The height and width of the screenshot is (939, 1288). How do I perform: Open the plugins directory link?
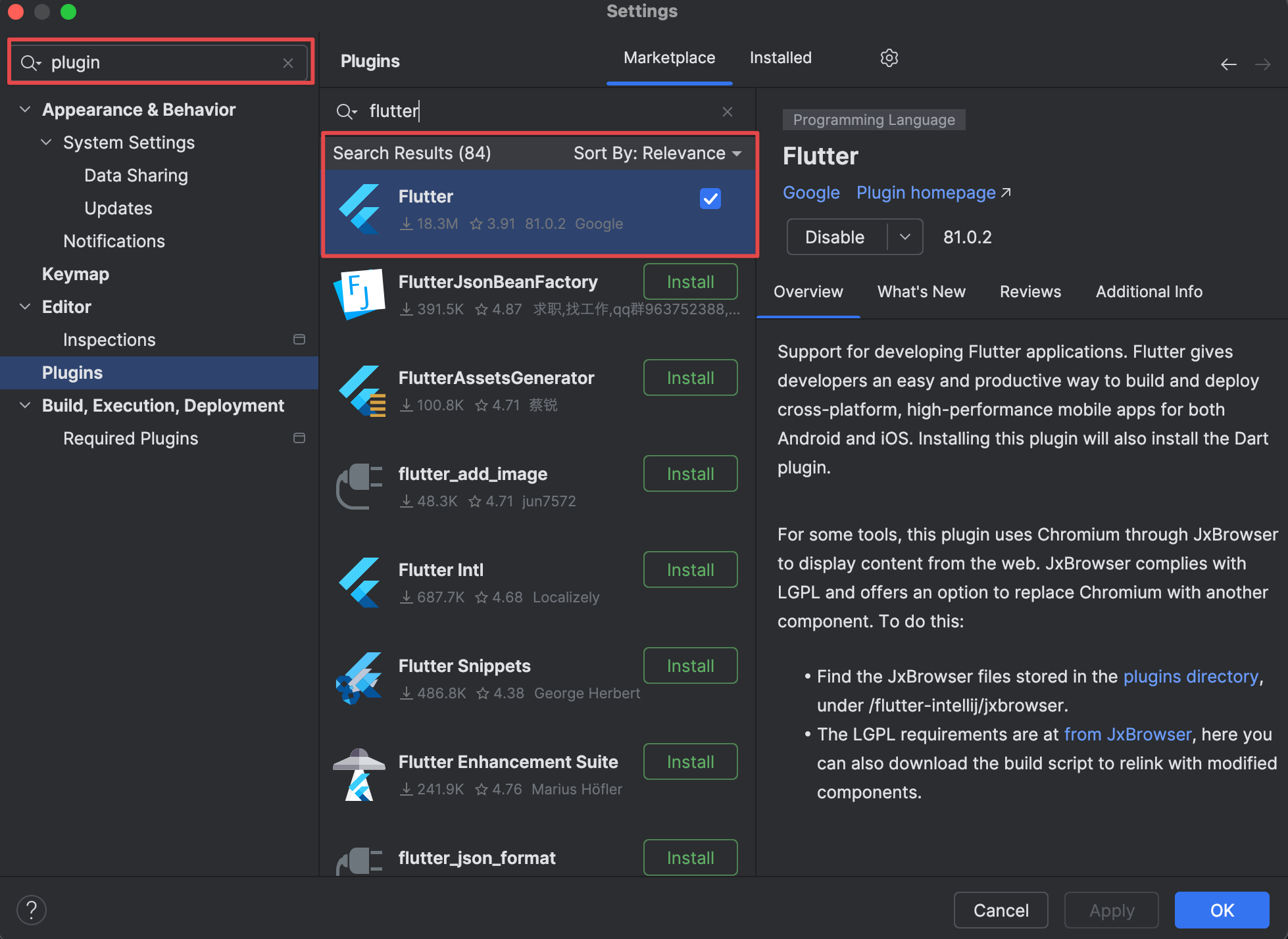pyautogui.click(x=1191, y=677)
